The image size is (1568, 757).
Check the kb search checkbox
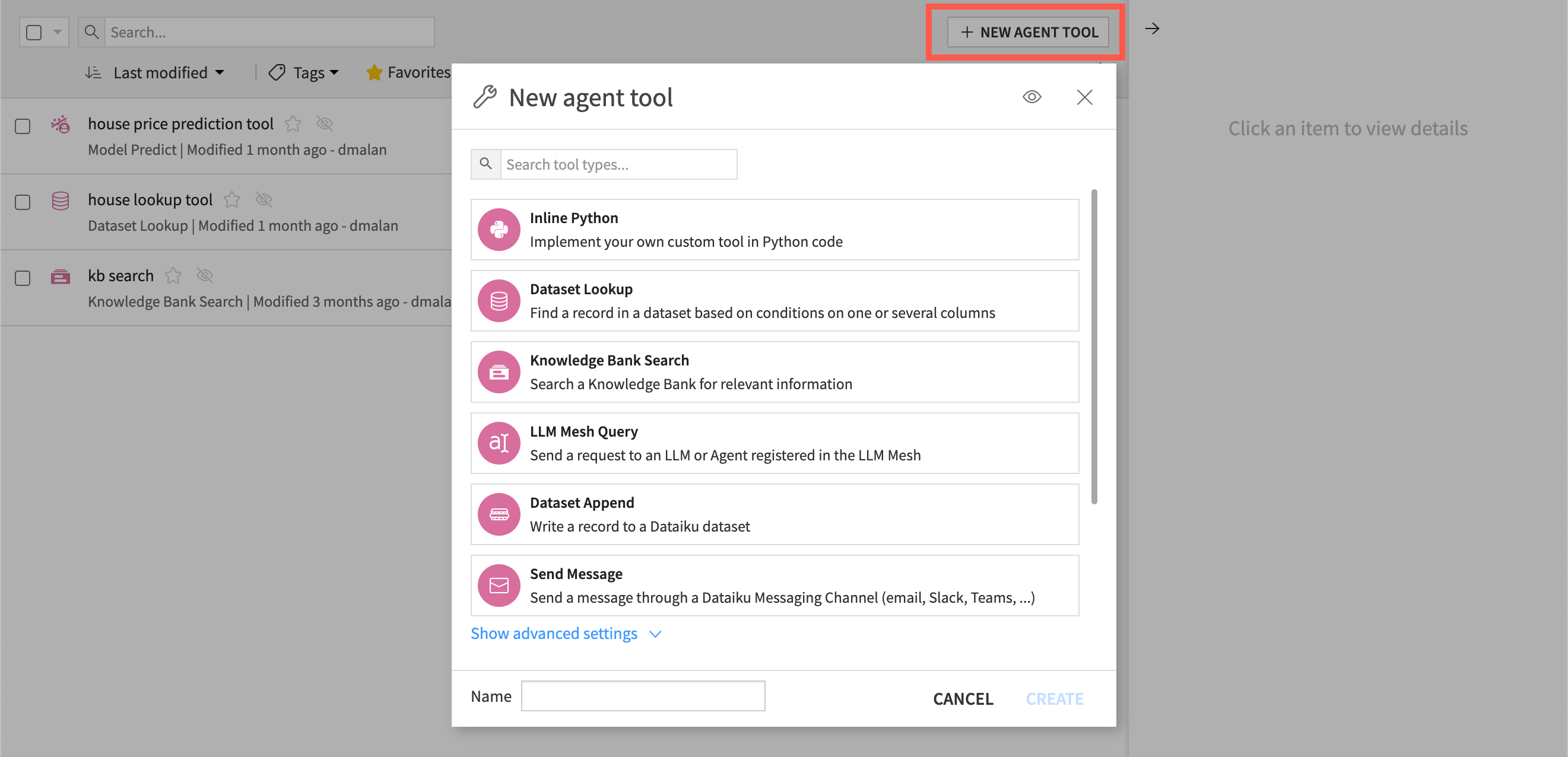tap(23, 278)
